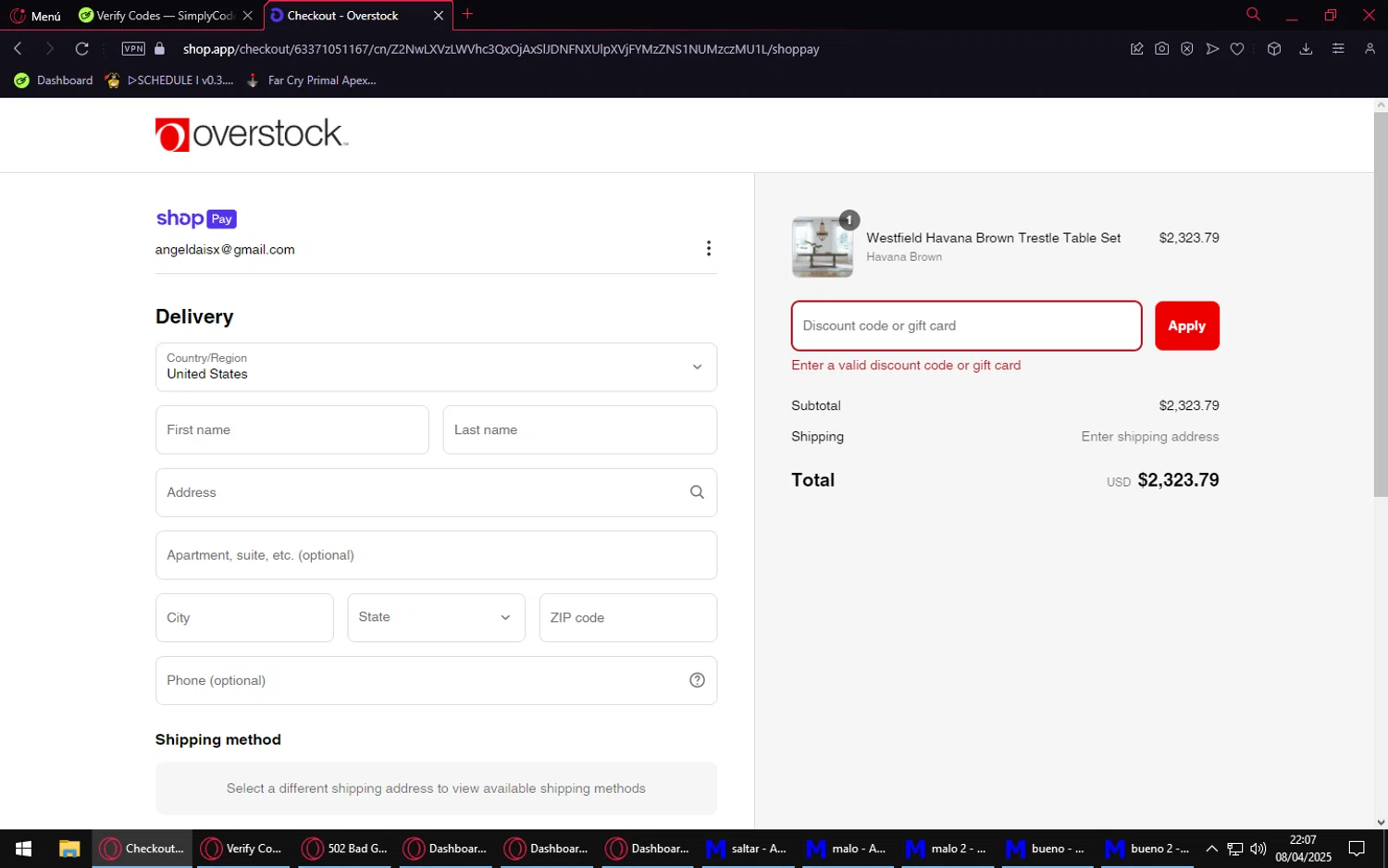Switch to the malo 2 taskbar window
Viewport: 1388px width, 868px height.
tap(948, 849)
